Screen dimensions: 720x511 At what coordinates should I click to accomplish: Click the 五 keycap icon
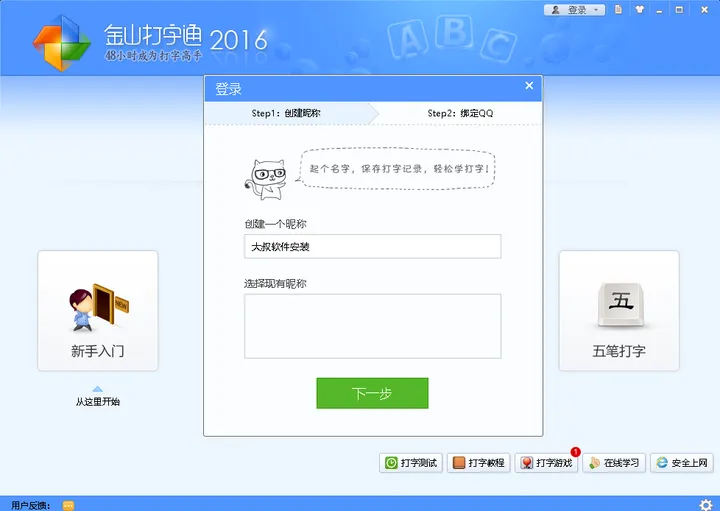click(x=621, y=304)
